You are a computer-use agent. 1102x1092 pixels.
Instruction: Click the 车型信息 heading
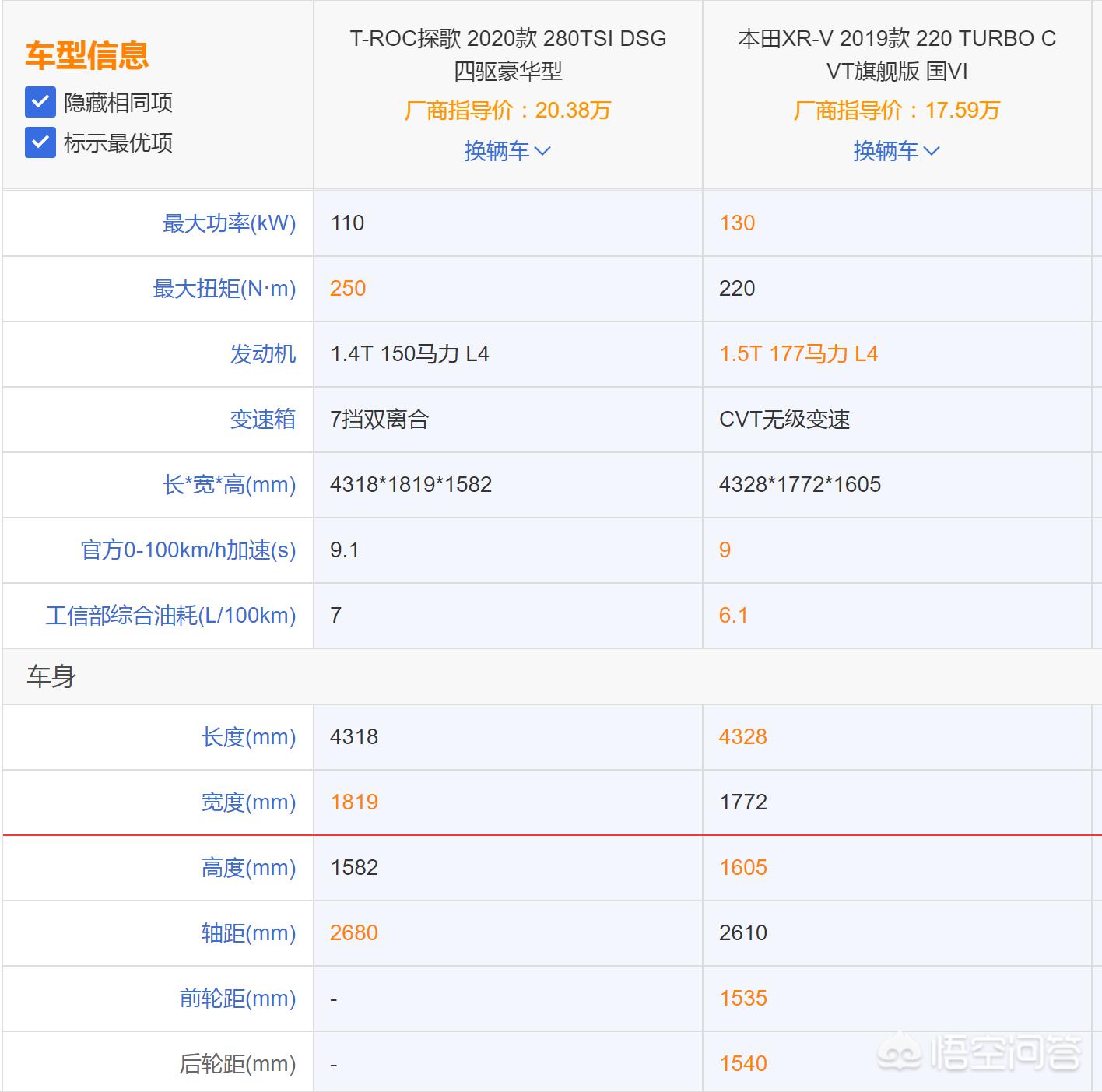87,55
